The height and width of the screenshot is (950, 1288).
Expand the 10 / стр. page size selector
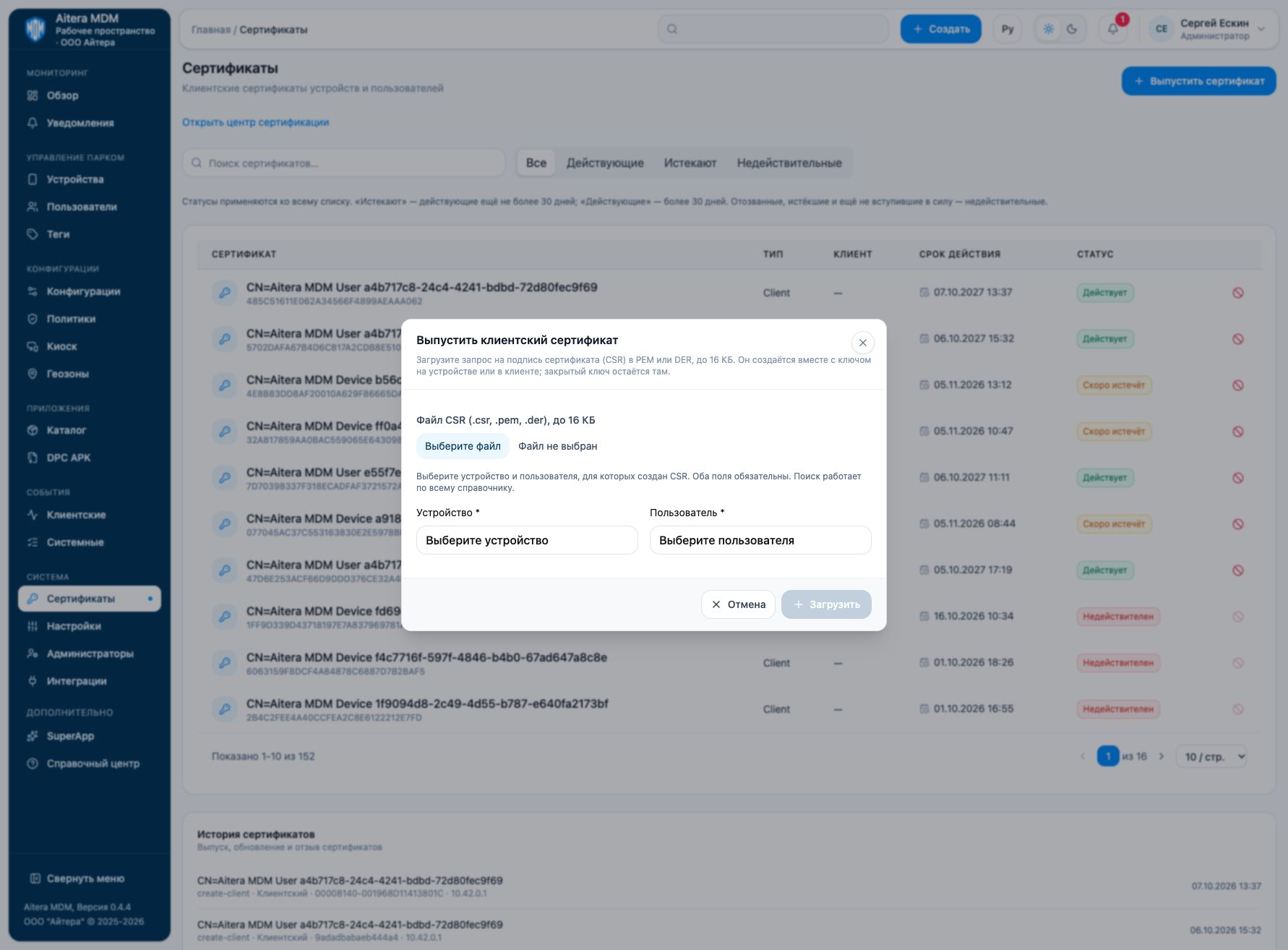coord(1211,757)
